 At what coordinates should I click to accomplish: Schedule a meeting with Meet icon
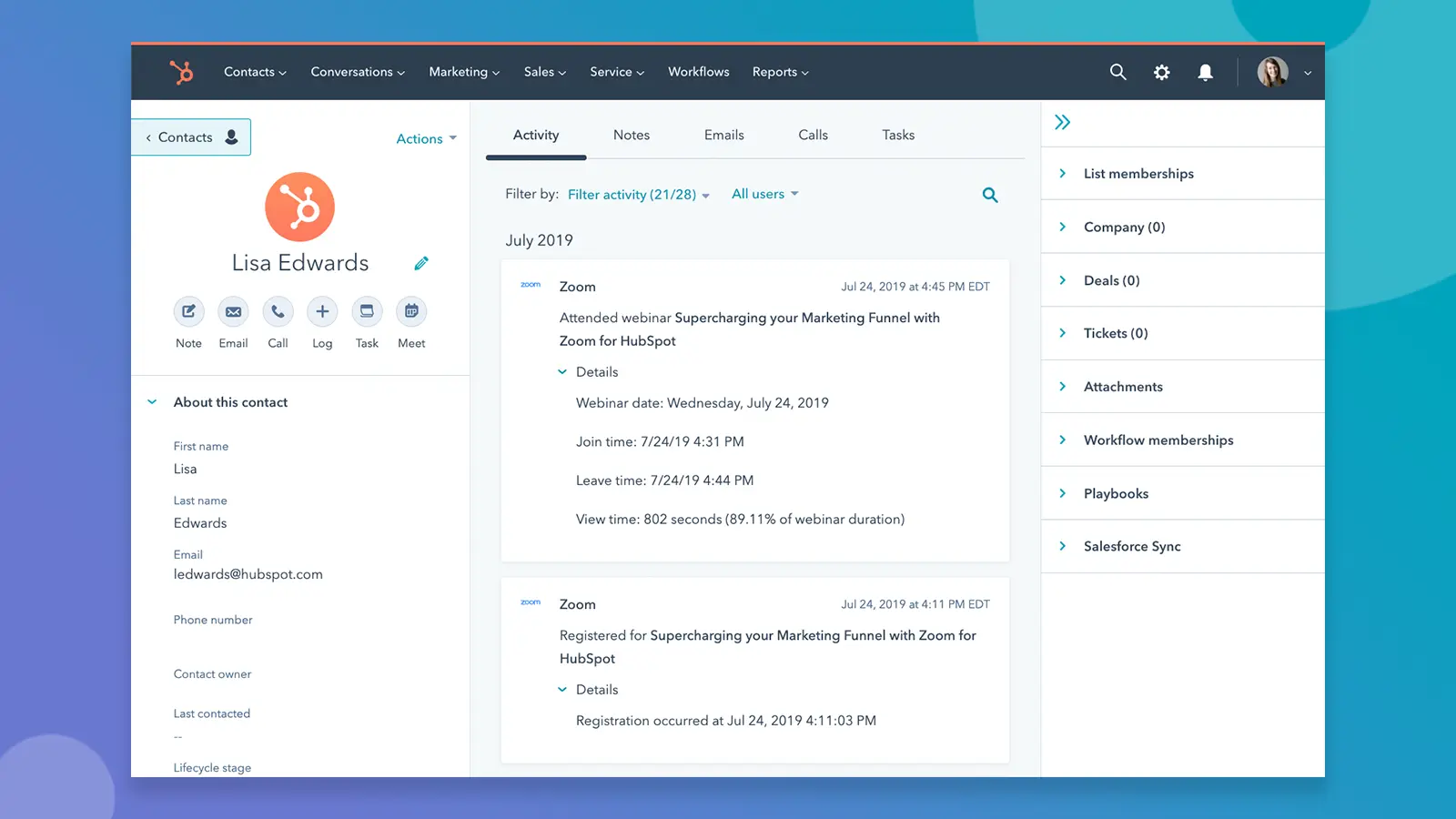click(411, 311)
